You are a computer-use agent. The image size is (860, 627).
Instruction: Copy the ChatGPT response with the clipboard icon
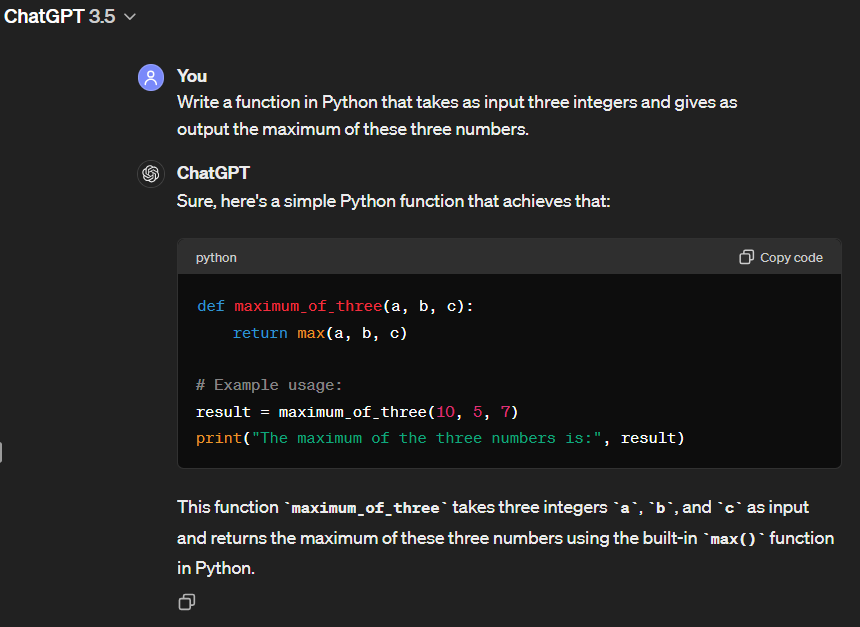(x=186, y=602)
